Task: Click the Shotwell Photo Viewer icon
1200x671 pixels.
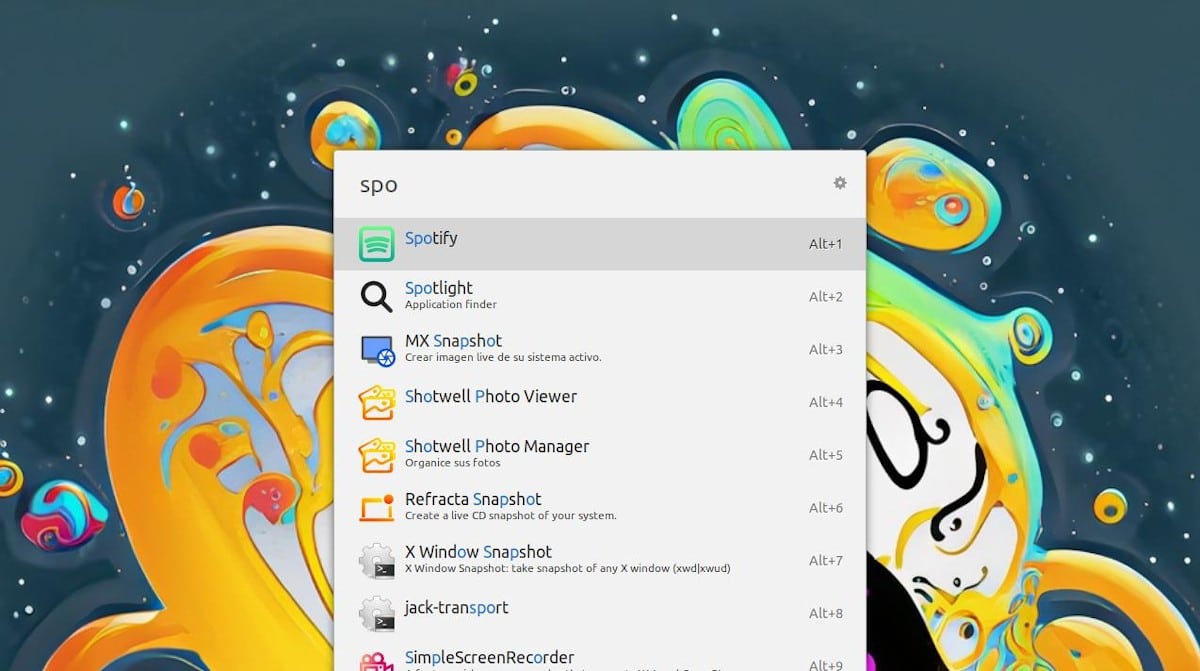Action: point(377,400)
